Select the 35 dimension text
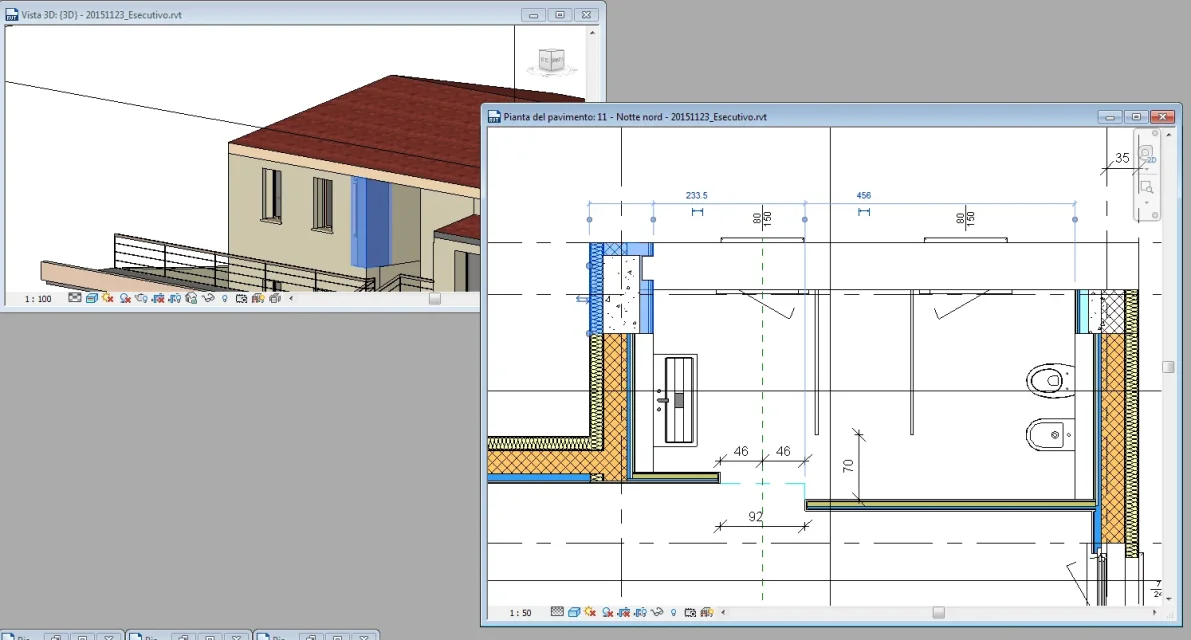This screenshot has height=640, width=1191. (1122, 158)
